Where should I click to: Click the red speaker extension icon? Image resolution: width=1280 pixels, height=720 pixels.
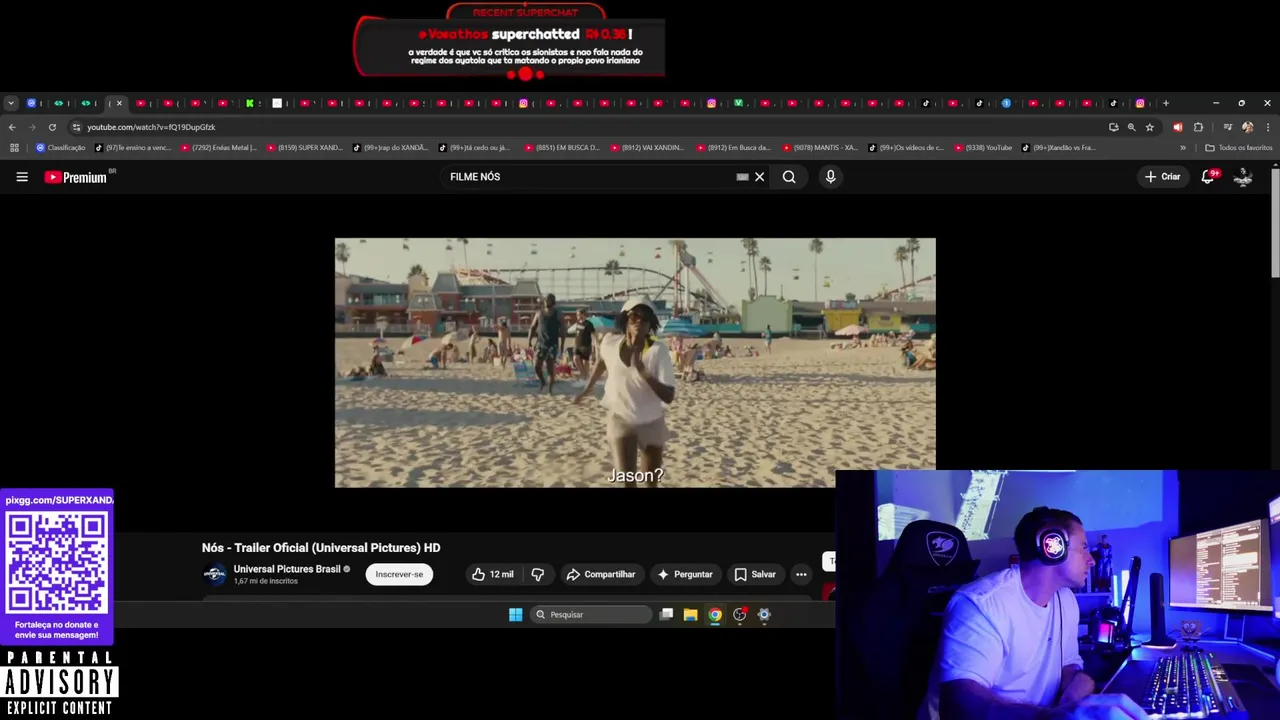coord(1177,127)
